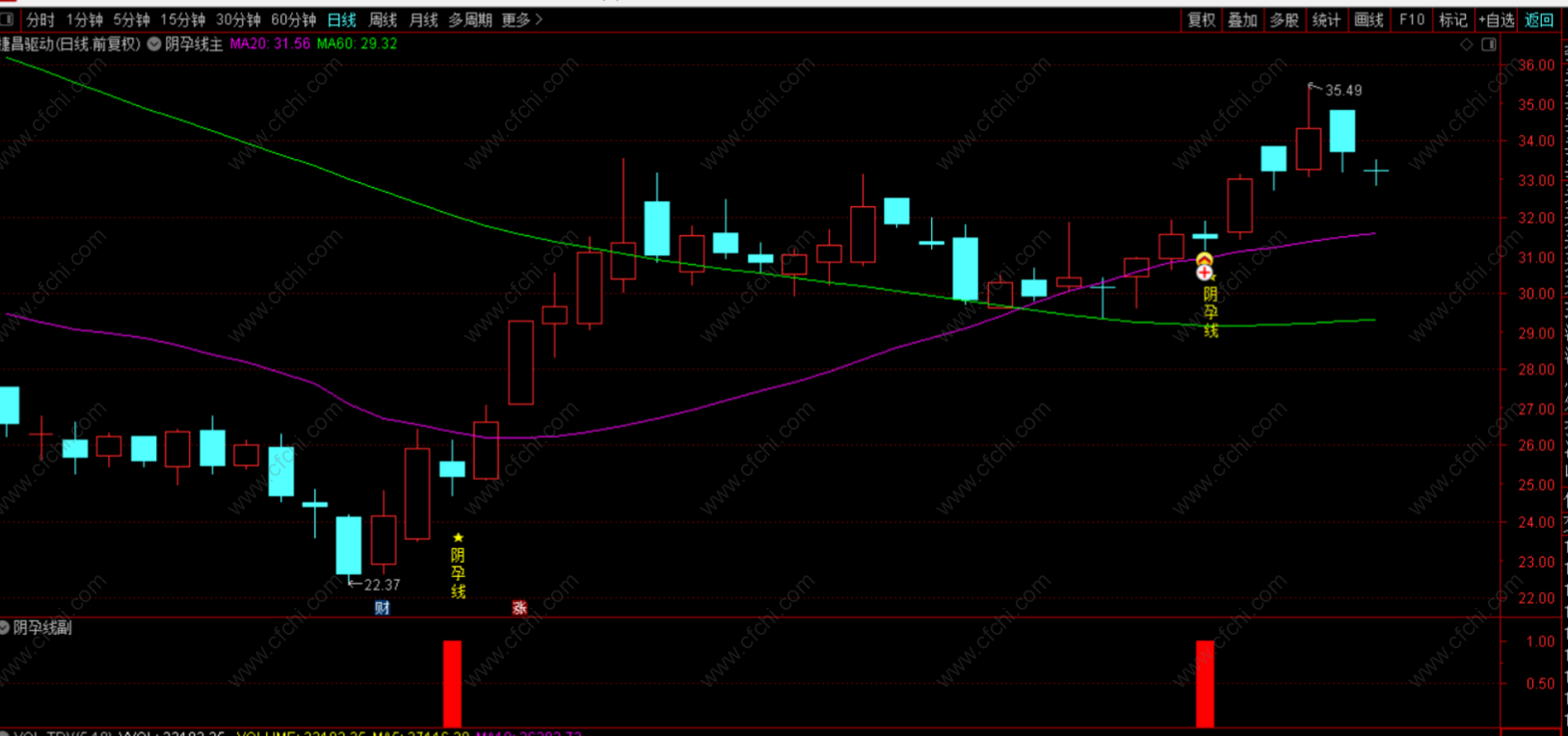Switch to 周线 weekly chart
The image size is (1568, 736).
pos(383,20)
